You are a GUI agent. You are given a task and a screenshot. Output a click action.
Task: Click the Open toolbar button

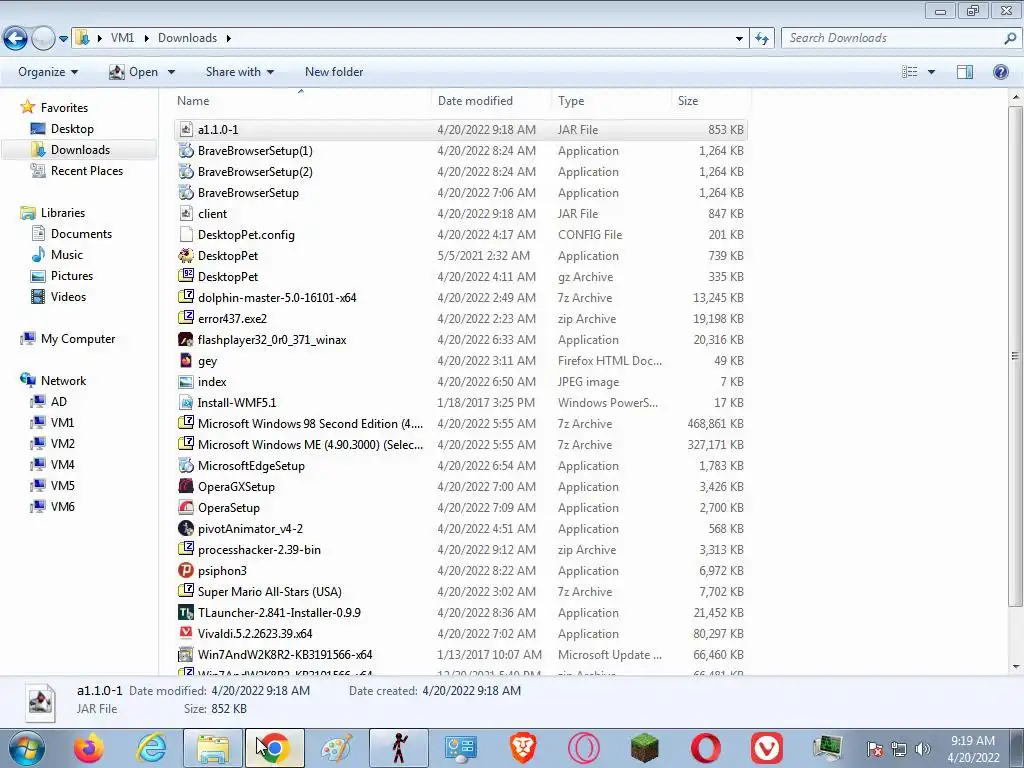point(134,72)
